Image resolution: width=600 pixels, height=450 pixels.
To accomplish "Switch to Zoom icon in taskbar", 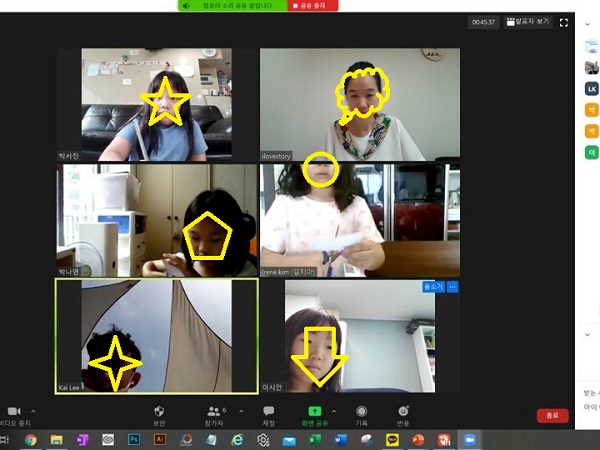I will click(x=470, y=440).
